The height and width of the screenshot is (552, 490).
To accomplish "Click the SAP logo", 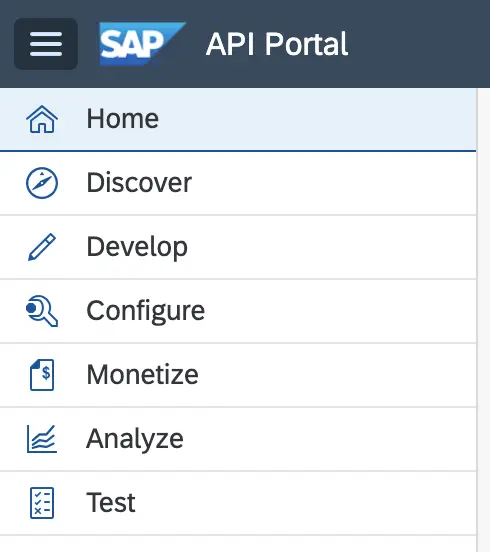I will 143,44.
